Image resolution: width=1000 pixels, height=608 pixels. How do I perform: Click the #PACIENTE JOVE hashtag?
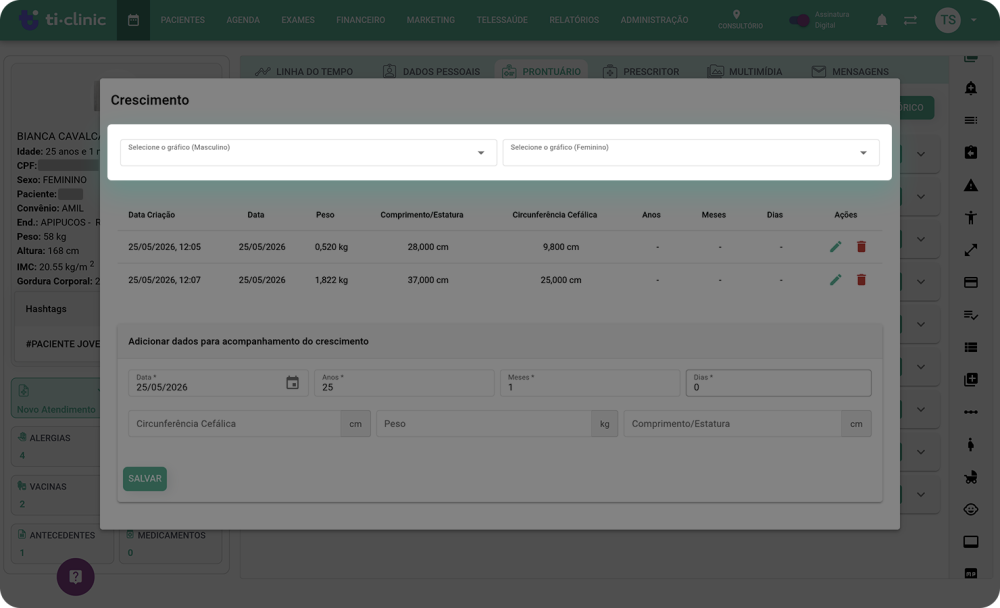62,344
